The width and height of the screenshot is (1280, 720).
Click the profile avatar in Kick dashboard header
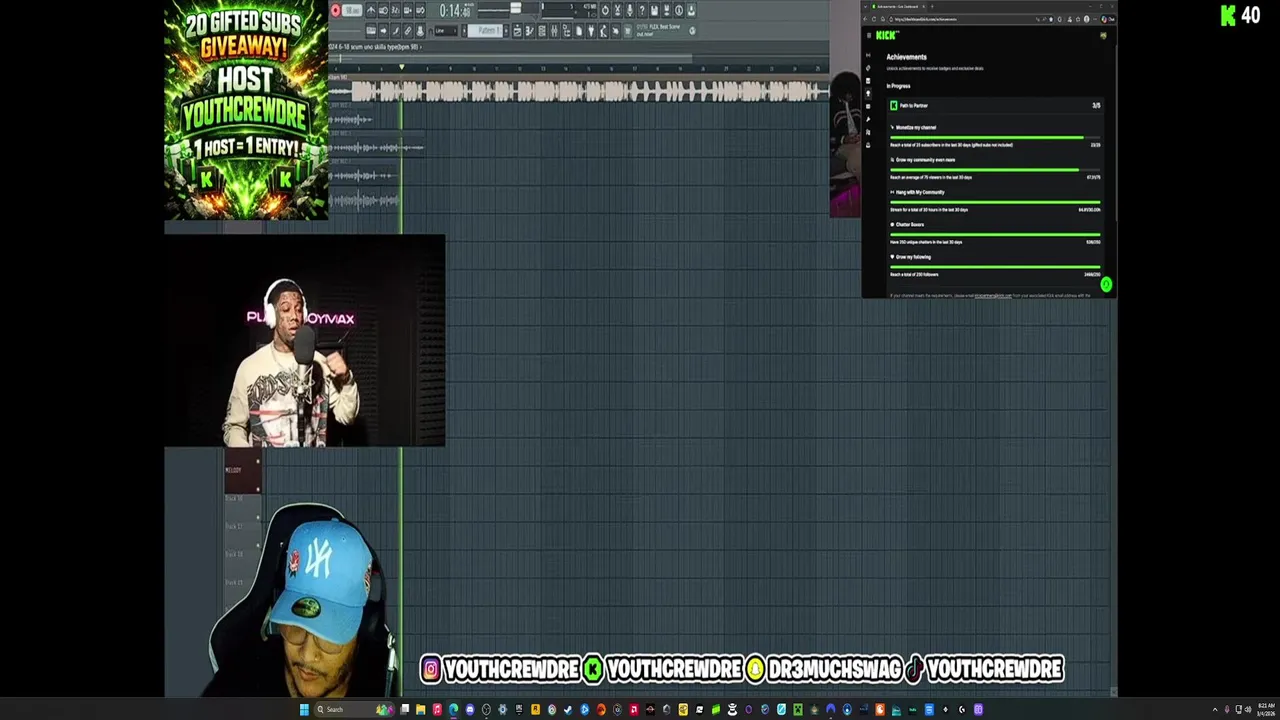coord(1103,36)
